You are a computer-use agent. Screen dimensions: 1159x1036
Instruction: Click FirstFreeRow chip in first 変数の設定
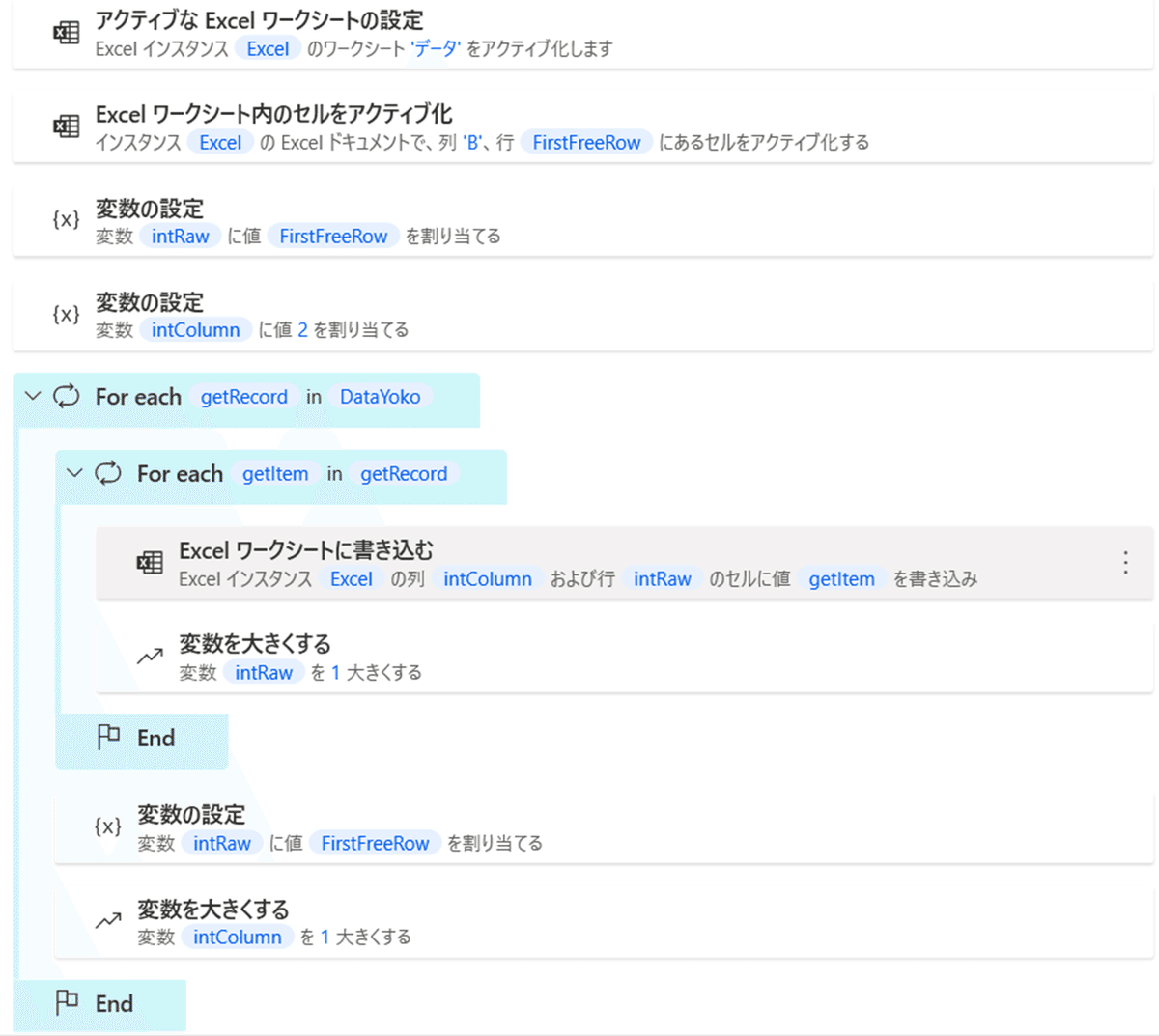pyautogui.click(x=333, y=236)
